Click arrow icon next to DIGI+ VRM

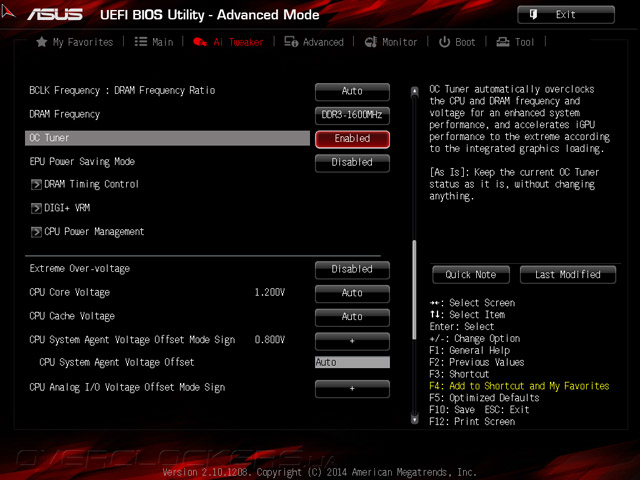[x=36, y=208]
